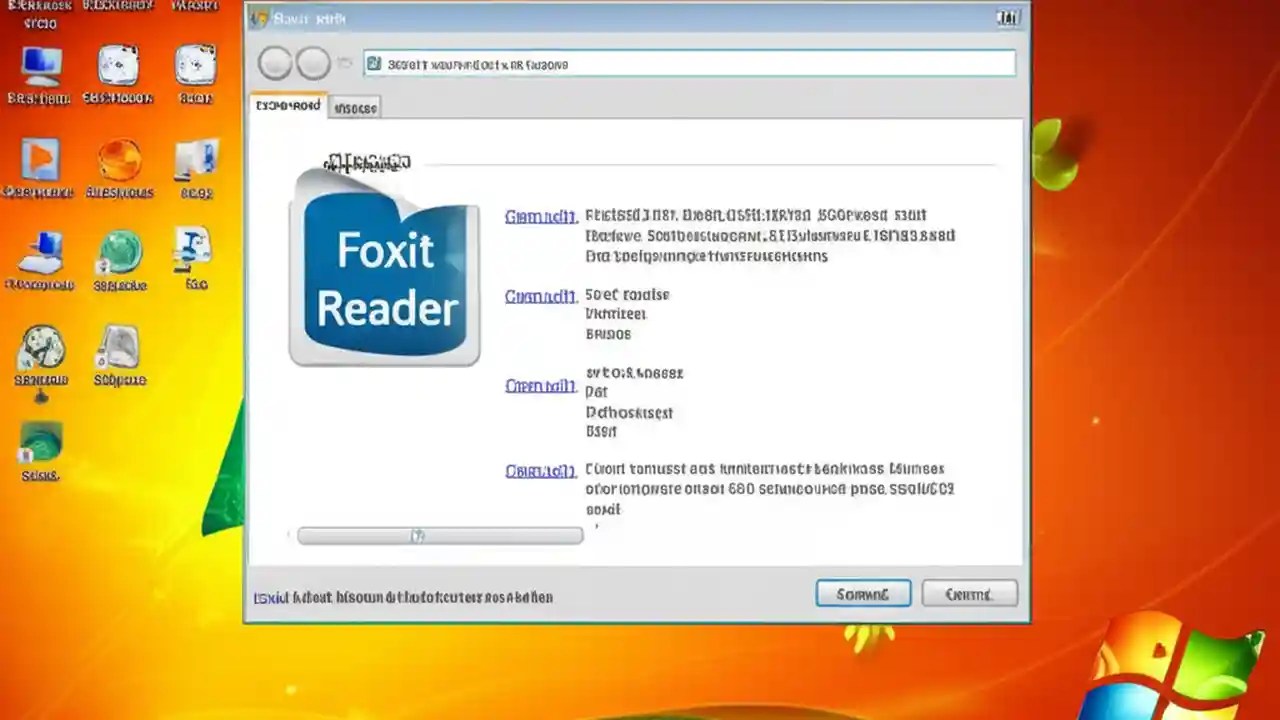
Task: Expand the back navigation circle button
Action: tap(275, 62)
